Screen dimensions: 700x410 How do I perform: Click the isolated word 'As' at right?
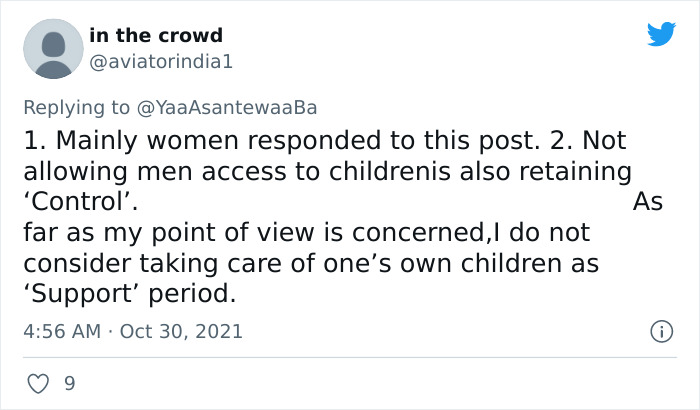(x=648, y=201)
